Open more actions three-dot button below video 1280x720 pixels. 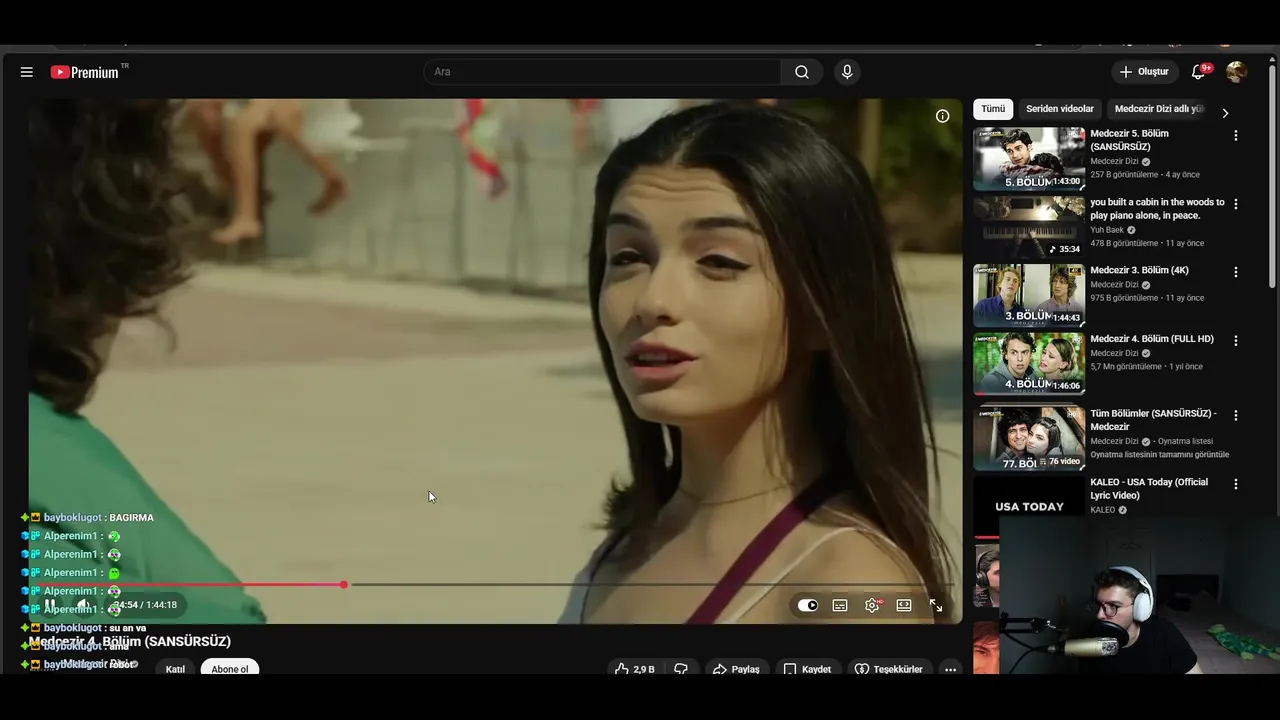pyautogui.click(x=950, y=669)
